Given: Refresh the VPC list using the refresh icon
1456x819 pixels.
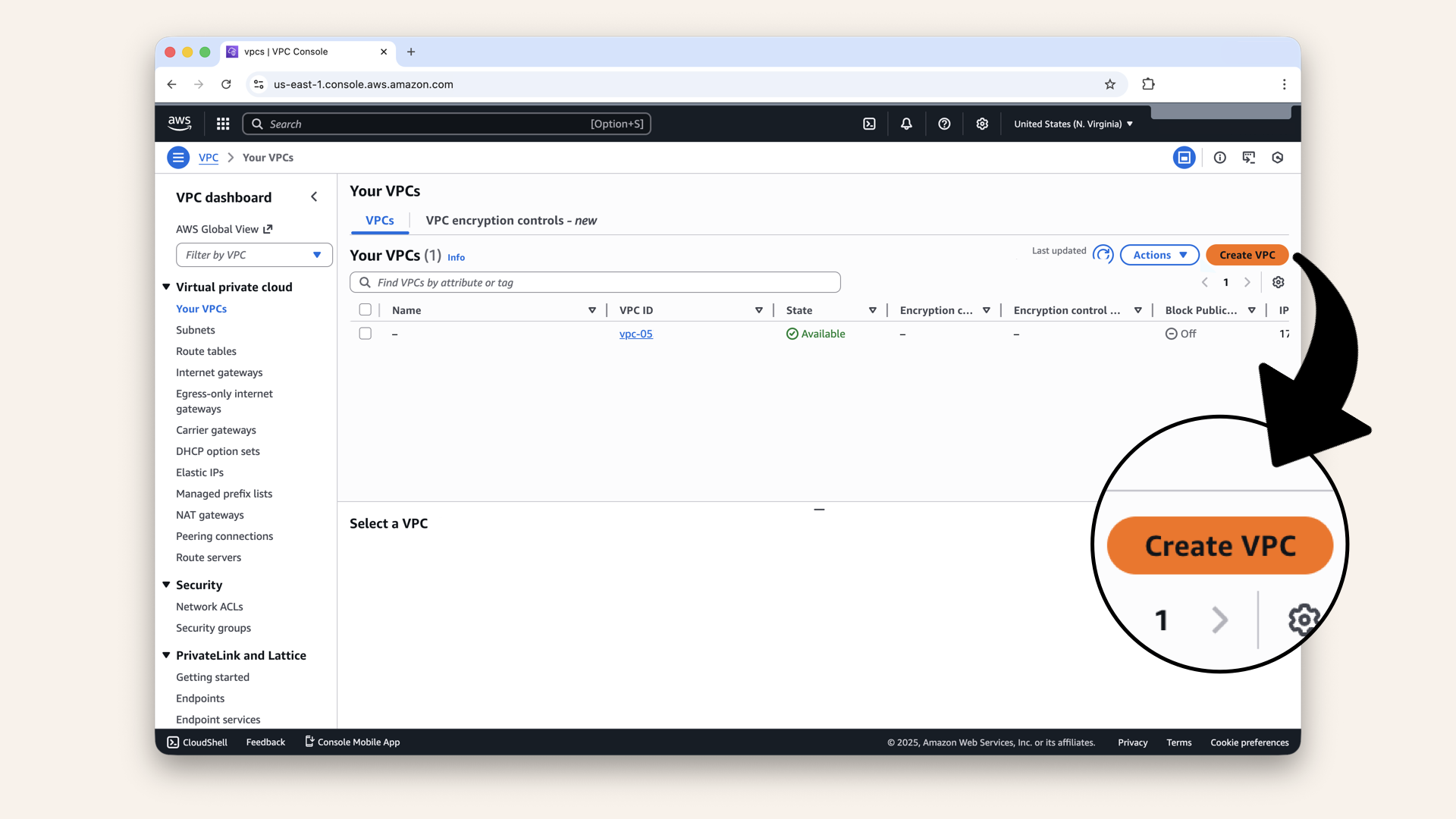Looking at the screenshot, I should (x=1103, y=255).
